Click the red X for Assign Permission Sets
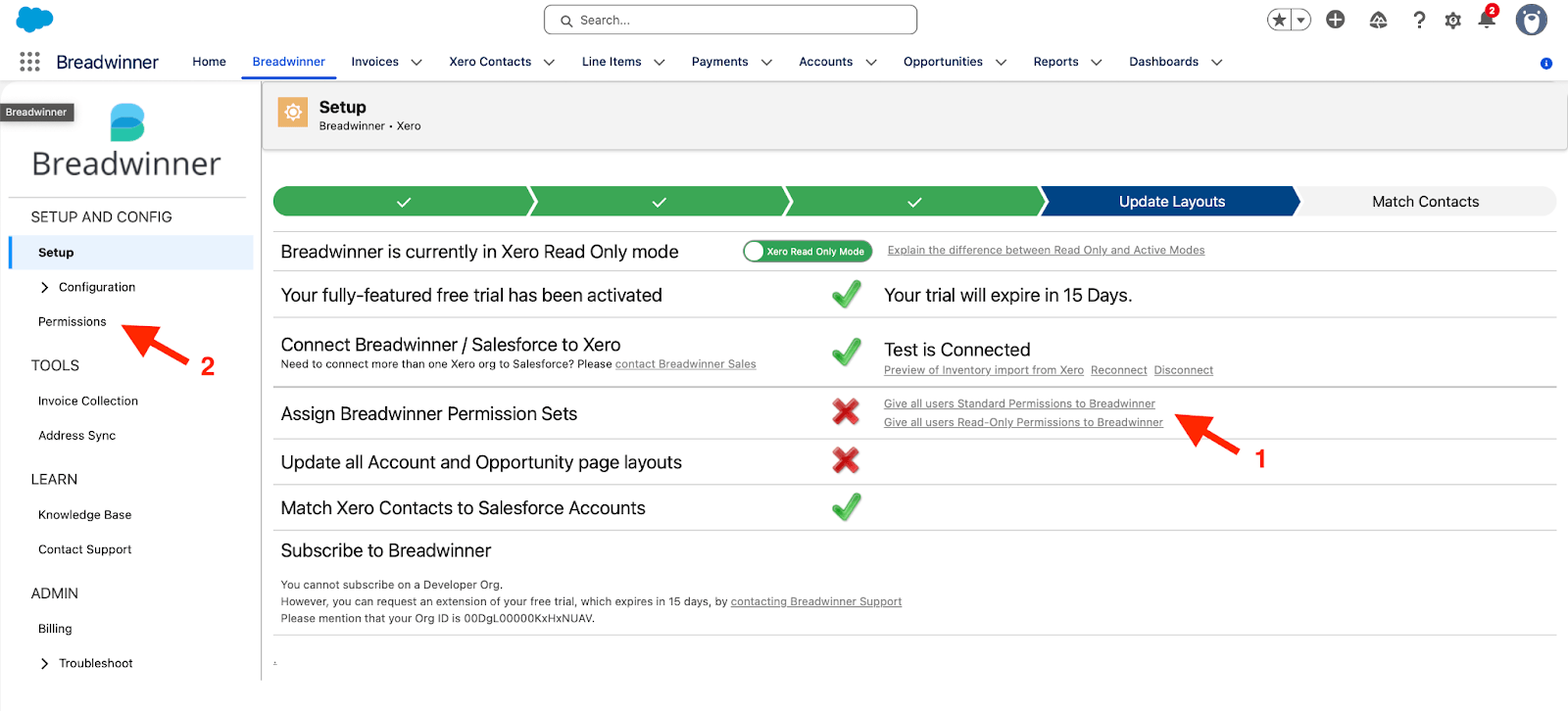The width and height of the screenshot is (1568, 711). point(846,411)
